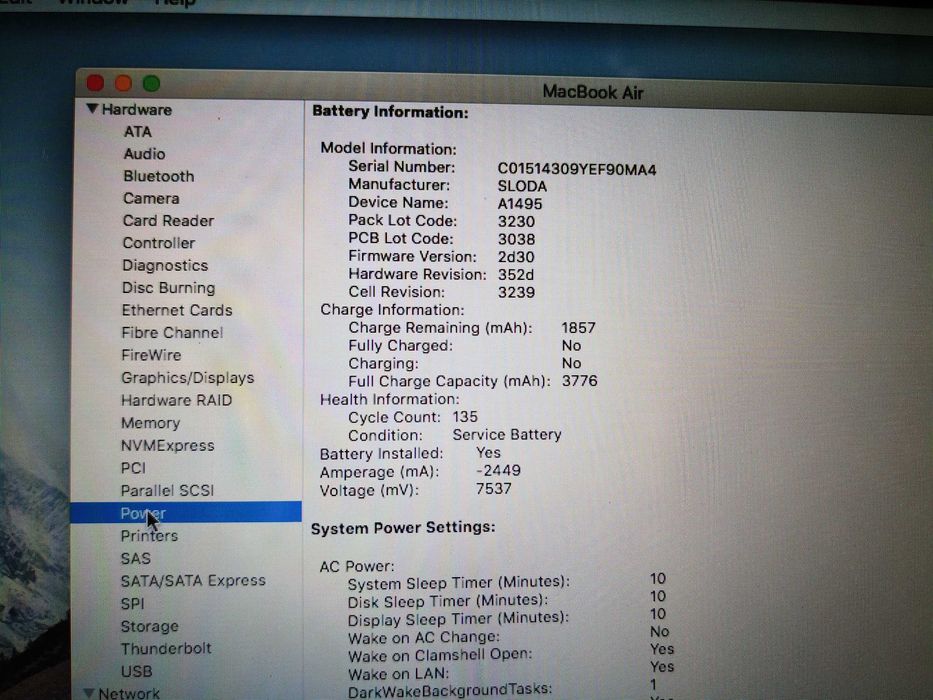Show Ethernet Cards information
The height and width of the screenshot is (700, 933).
click(x=177, y=310)
